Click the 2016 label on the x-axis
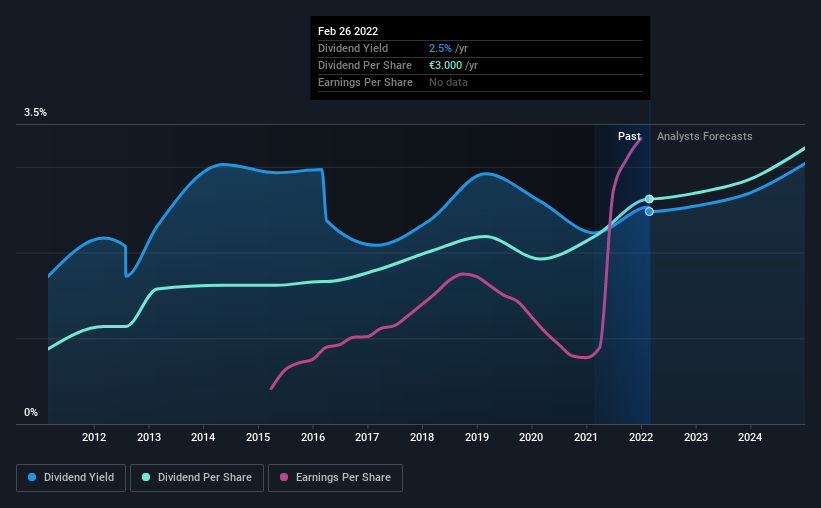Screen dimensions: 821x508 pos(313,437)
